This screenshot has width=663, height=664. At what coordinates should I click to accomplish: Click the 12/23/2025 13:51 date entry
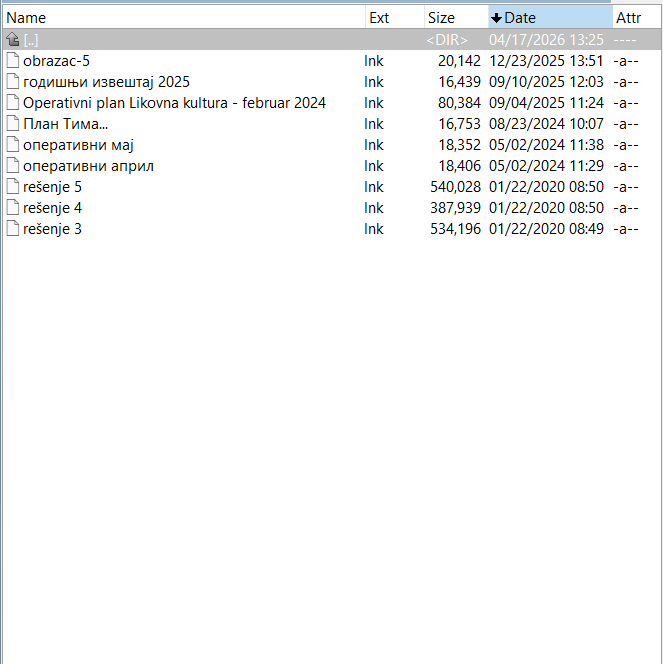[546, 61]
